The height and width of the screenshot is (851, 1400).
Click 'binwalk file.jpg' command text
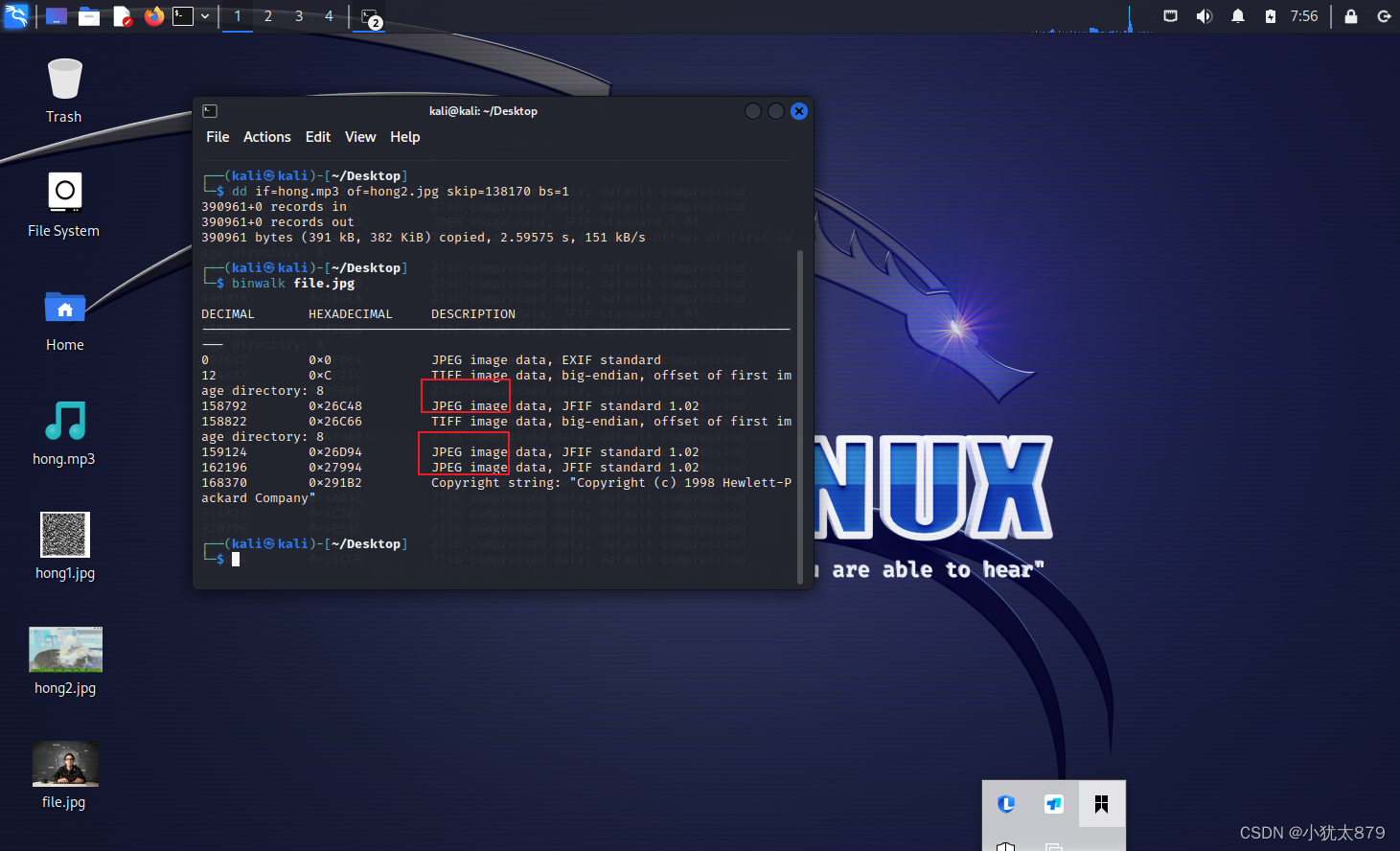coord(293,284)
